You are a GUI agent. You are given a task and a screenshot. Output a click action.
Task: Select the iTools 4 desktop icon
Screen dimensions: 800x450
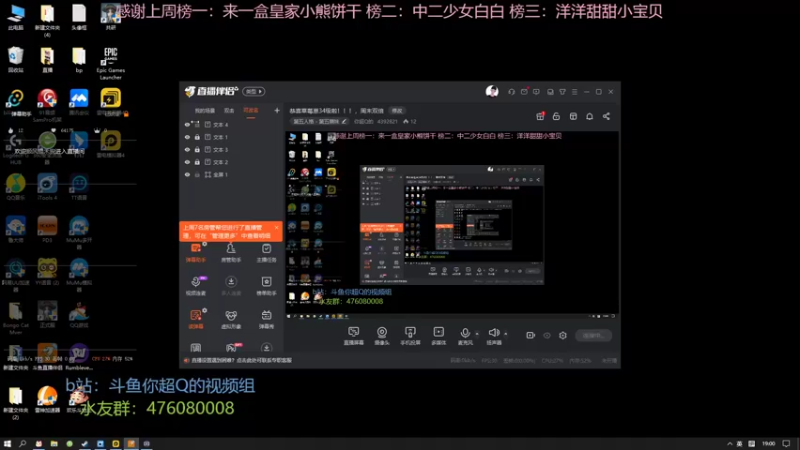click(47, 187)
